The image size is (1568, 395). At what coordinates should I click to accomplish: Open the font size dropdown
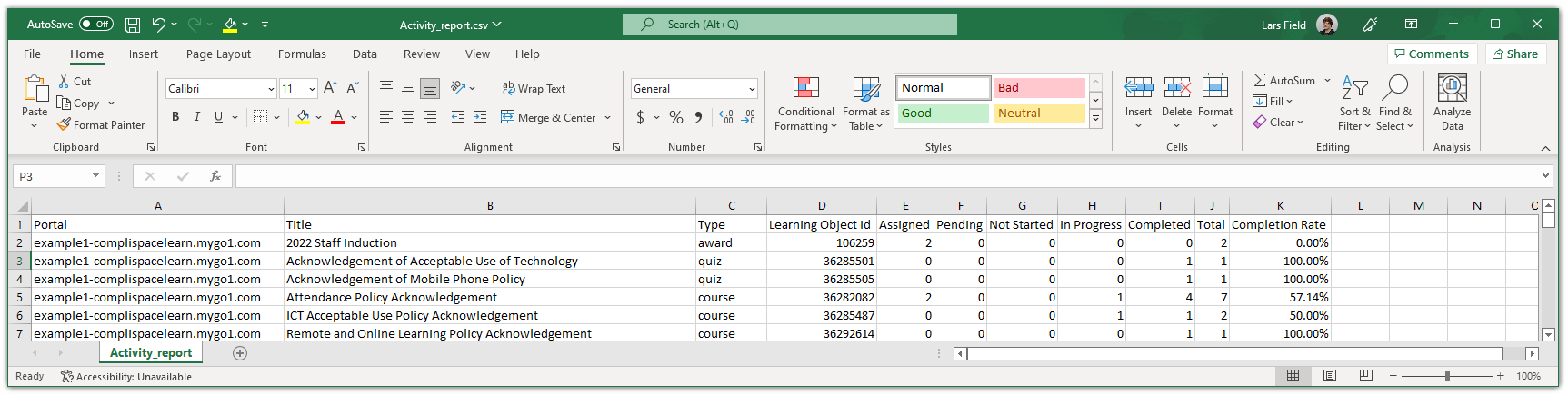(312, 88)
